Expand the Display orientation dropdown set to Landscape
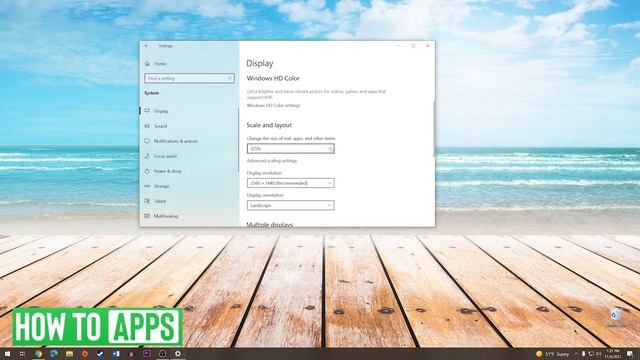 click(291, 205)
